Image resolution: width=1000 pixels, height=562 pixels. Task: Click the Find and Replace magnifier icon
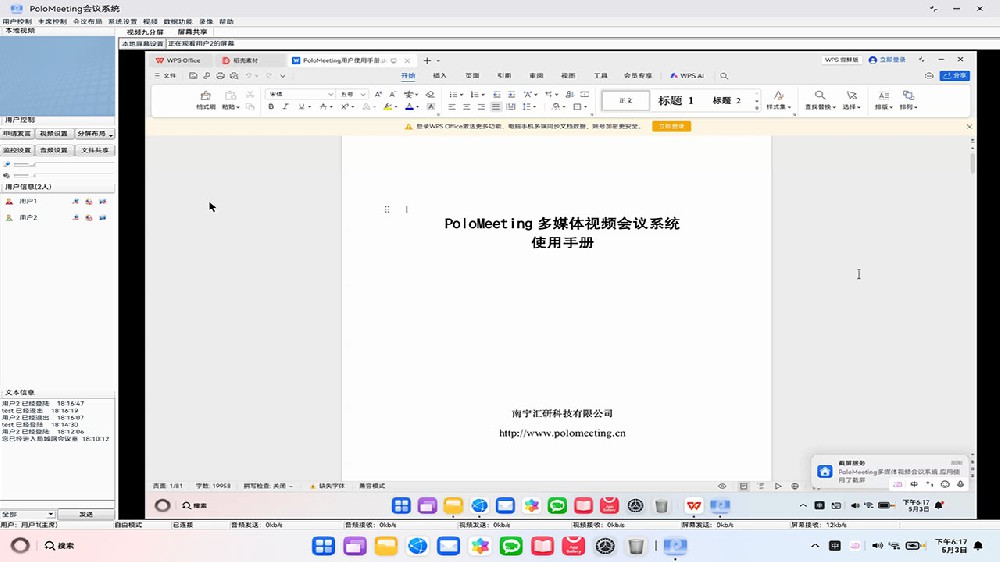pyautogui.click(x=819, y=96)
